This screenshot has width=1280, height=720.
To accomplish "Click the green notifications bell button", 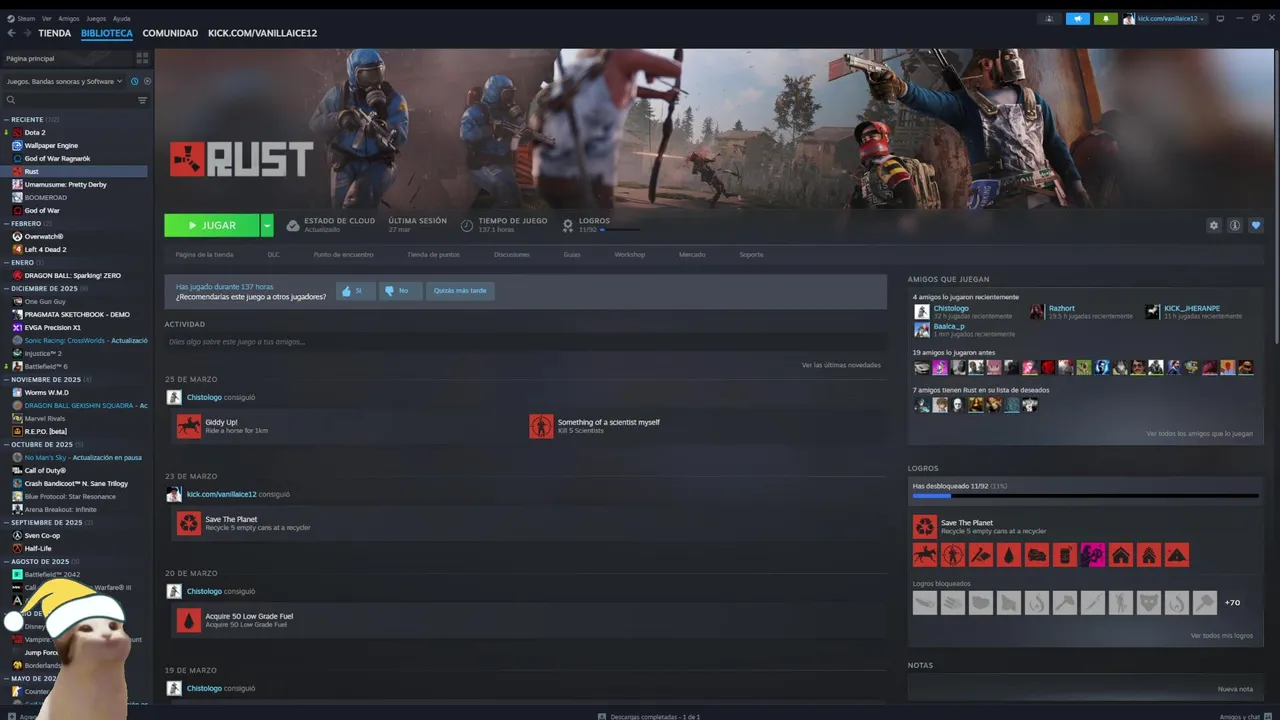I will tap(1106, 18).
